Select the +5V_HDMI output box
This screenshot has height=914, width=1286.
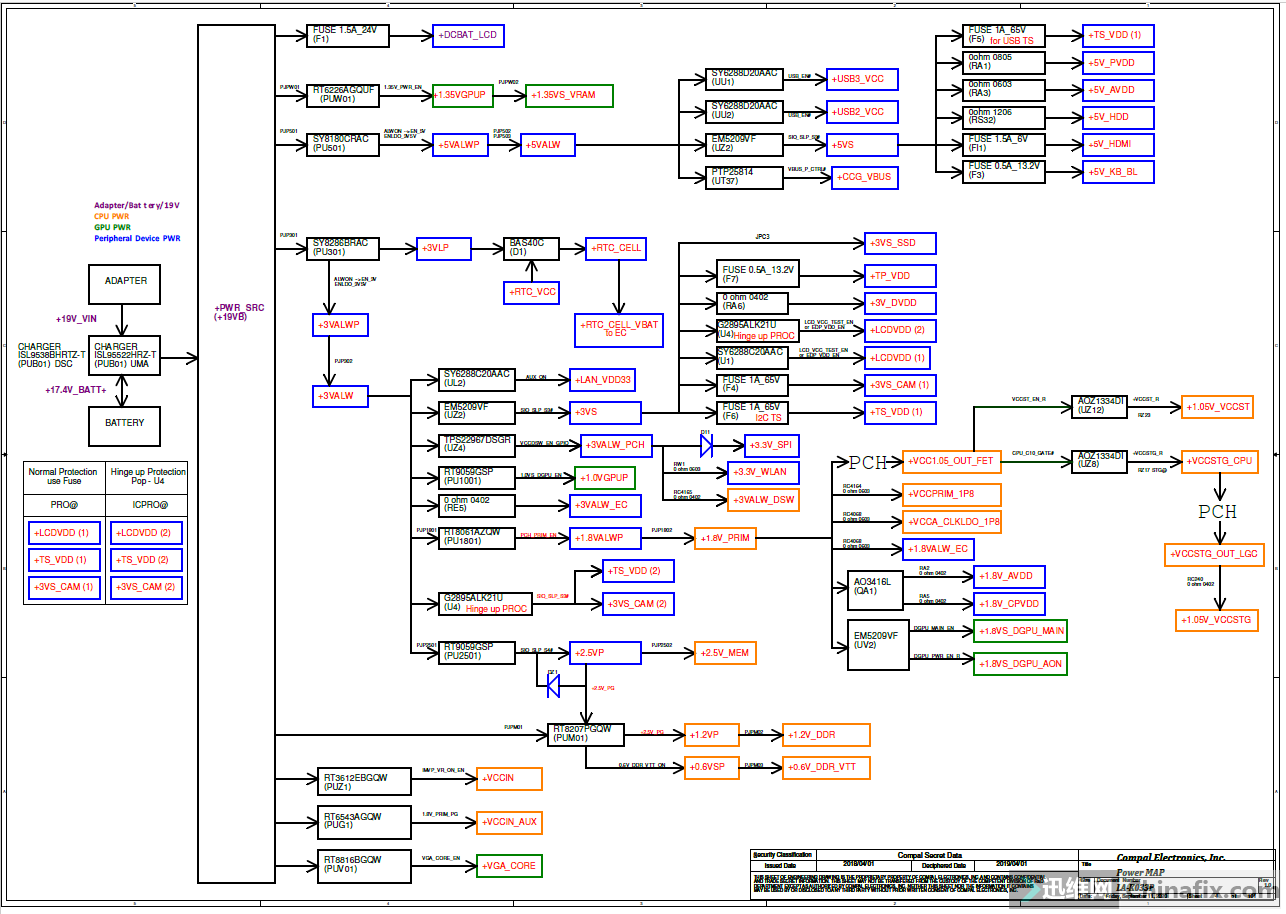click(1119, 144)
